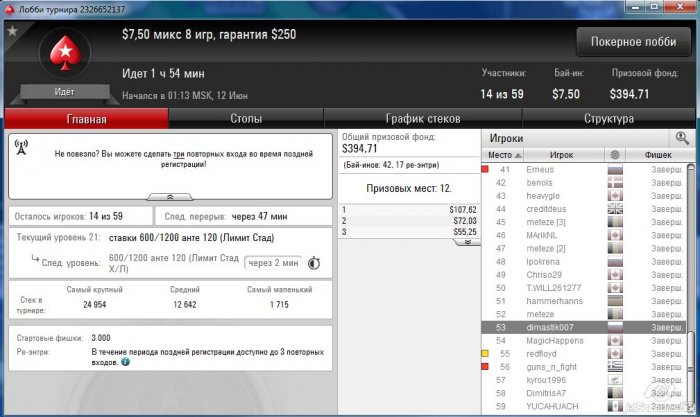This screenshot has width=700, height=417.
Task: Click the yellow marker beside redfloyd
Action: (x=485, y=354)
